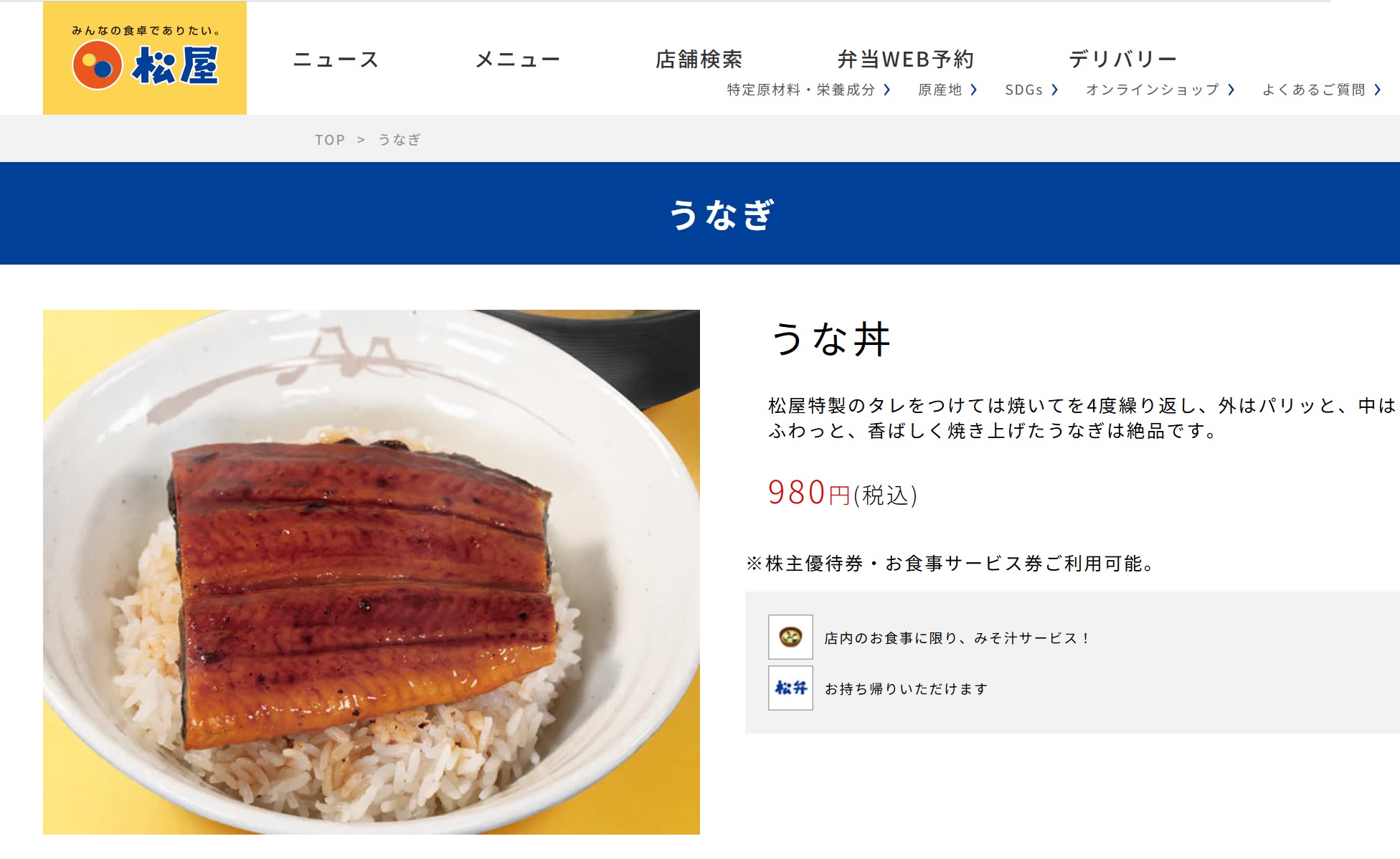Click chevron arrow beside 原産地

(974, 90)
